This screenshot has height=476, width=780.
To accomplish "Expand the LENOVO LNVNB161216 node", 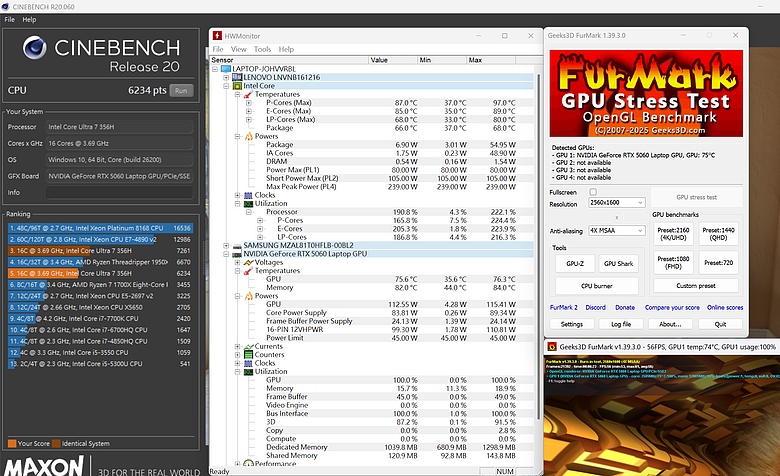I will point(226,77).
